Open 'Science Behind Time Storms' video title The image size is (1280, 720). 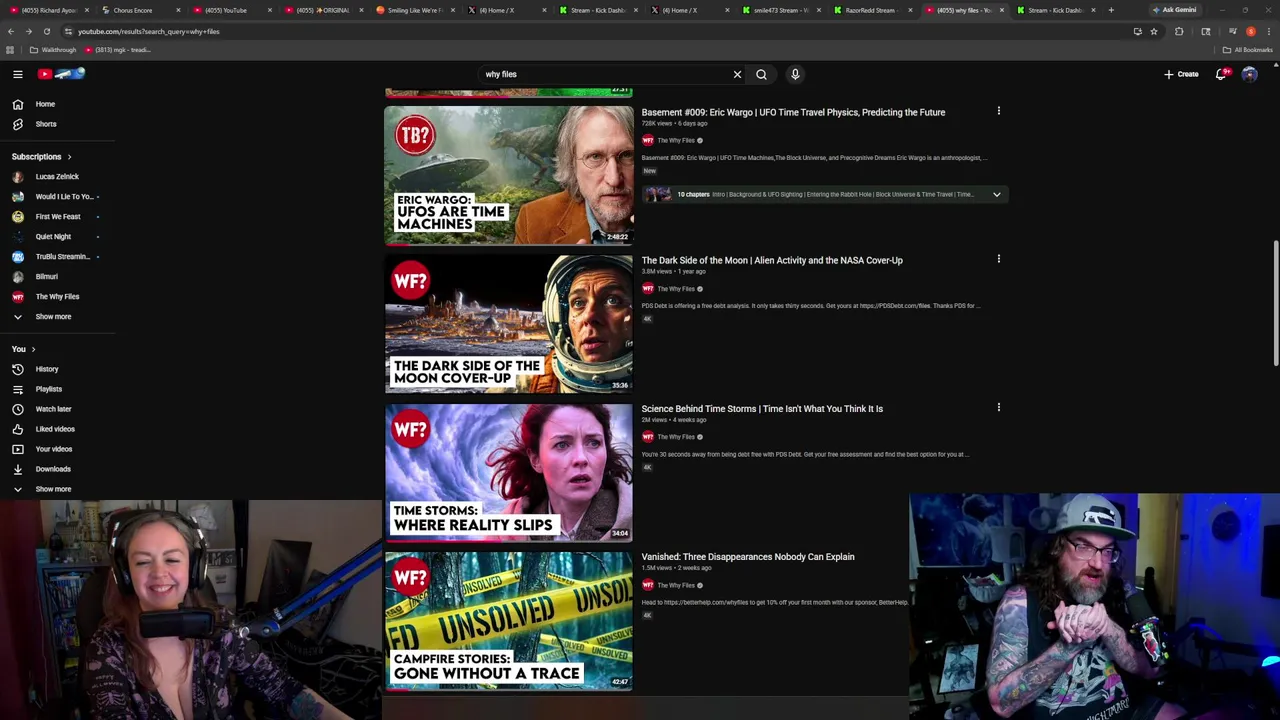(762, 408)
